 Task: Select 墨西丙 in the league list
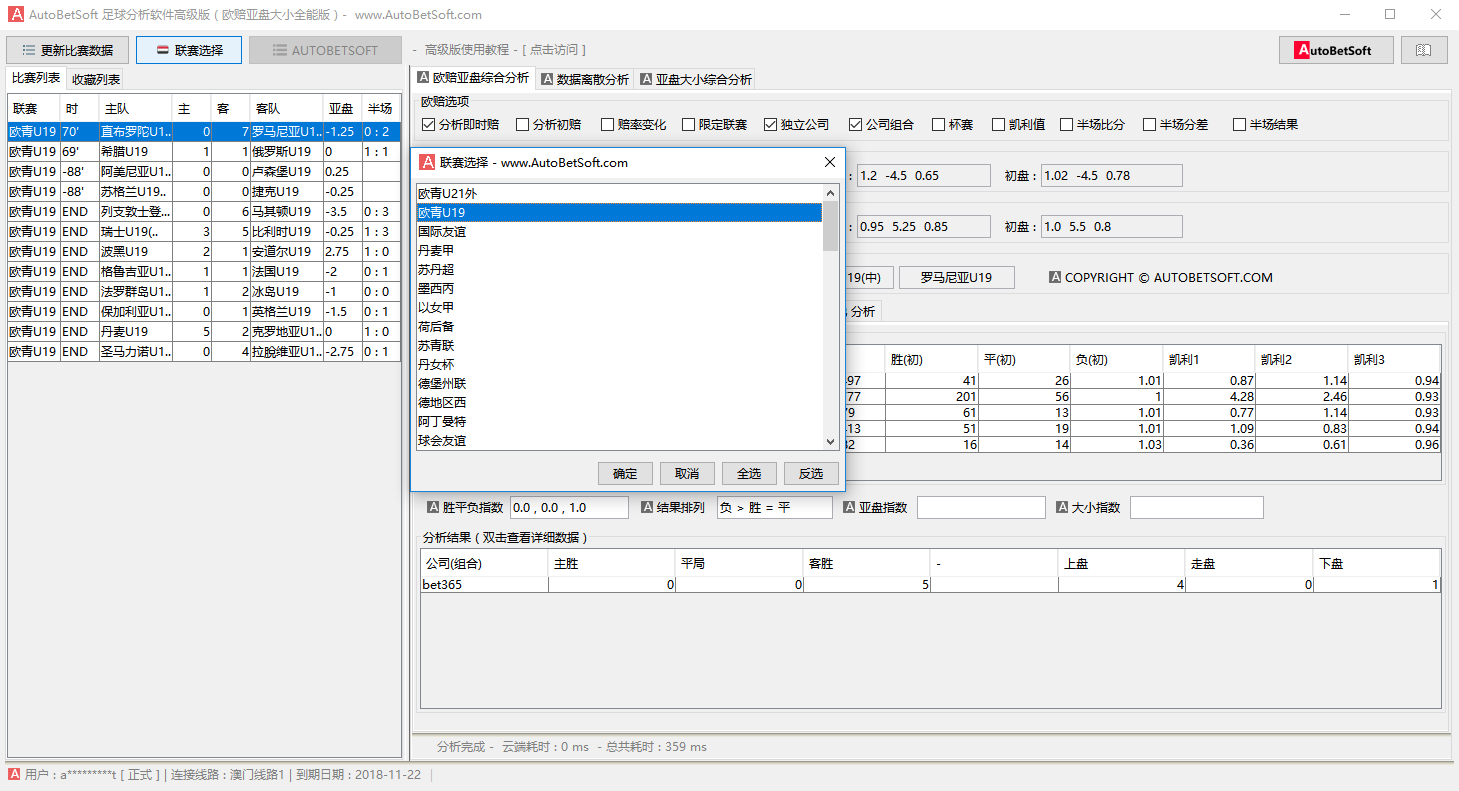[x=619, y=288]
